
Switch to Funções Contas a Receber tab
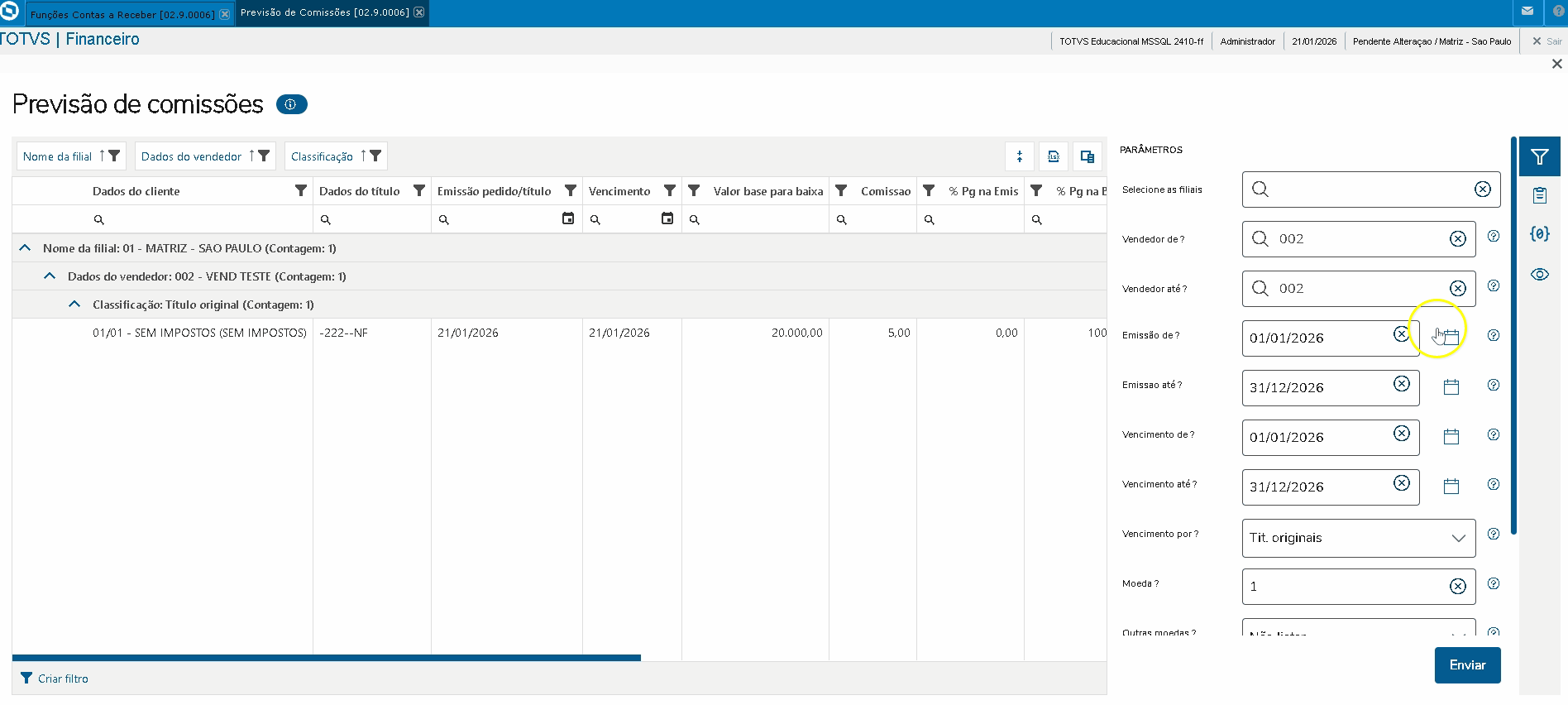[122, 14]
